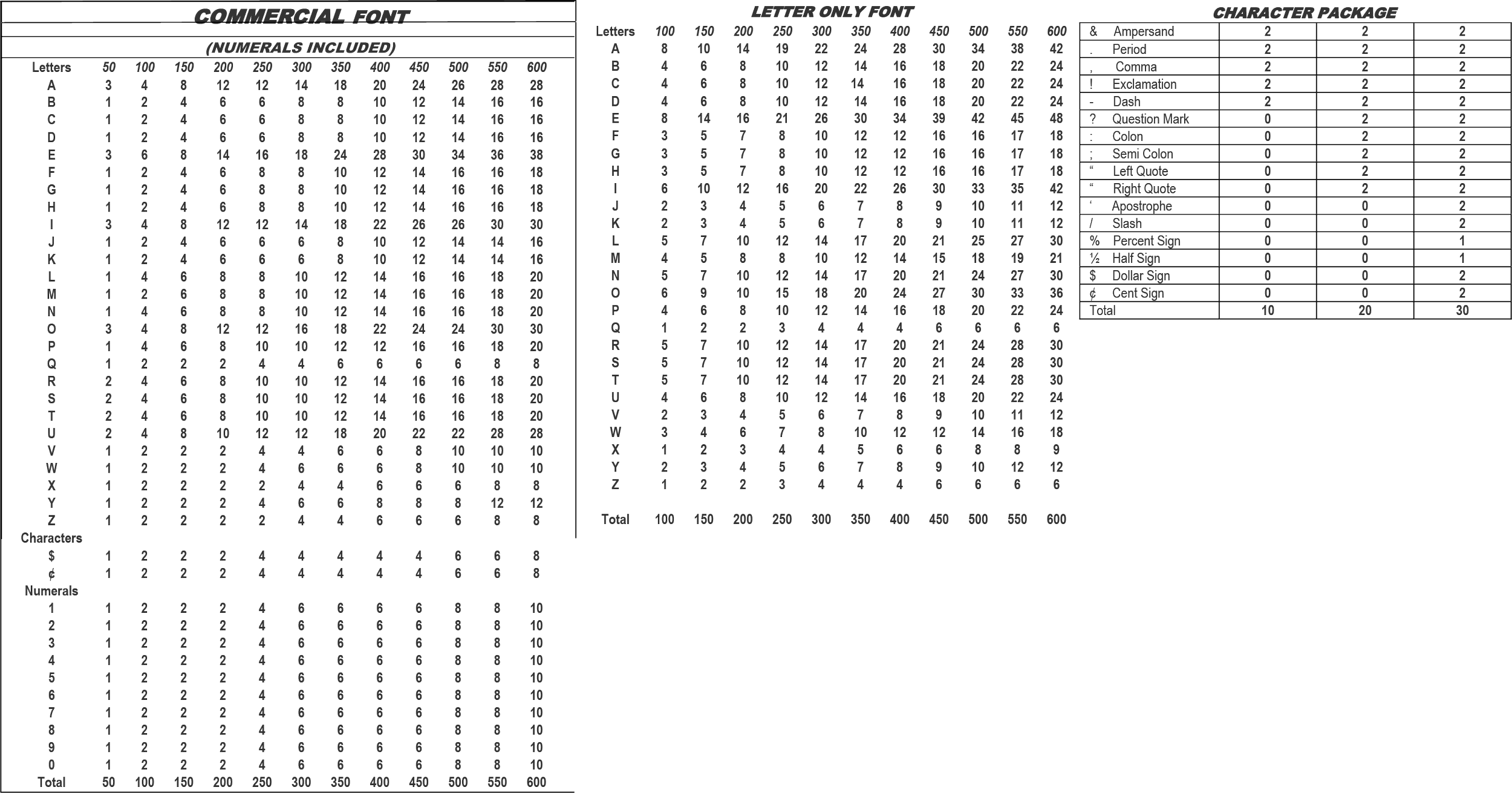Click the Characters section label
This screenshot has width=1512, height=793.
[51, 538]
